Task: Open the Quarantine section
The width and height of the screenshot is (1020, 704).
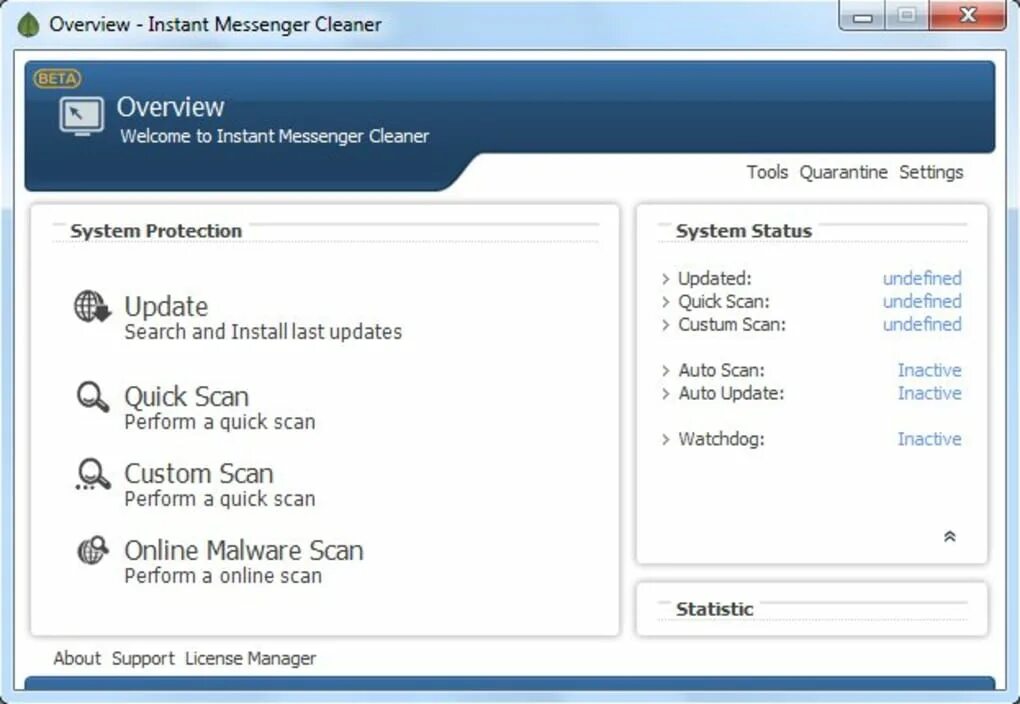Action: 843,172
